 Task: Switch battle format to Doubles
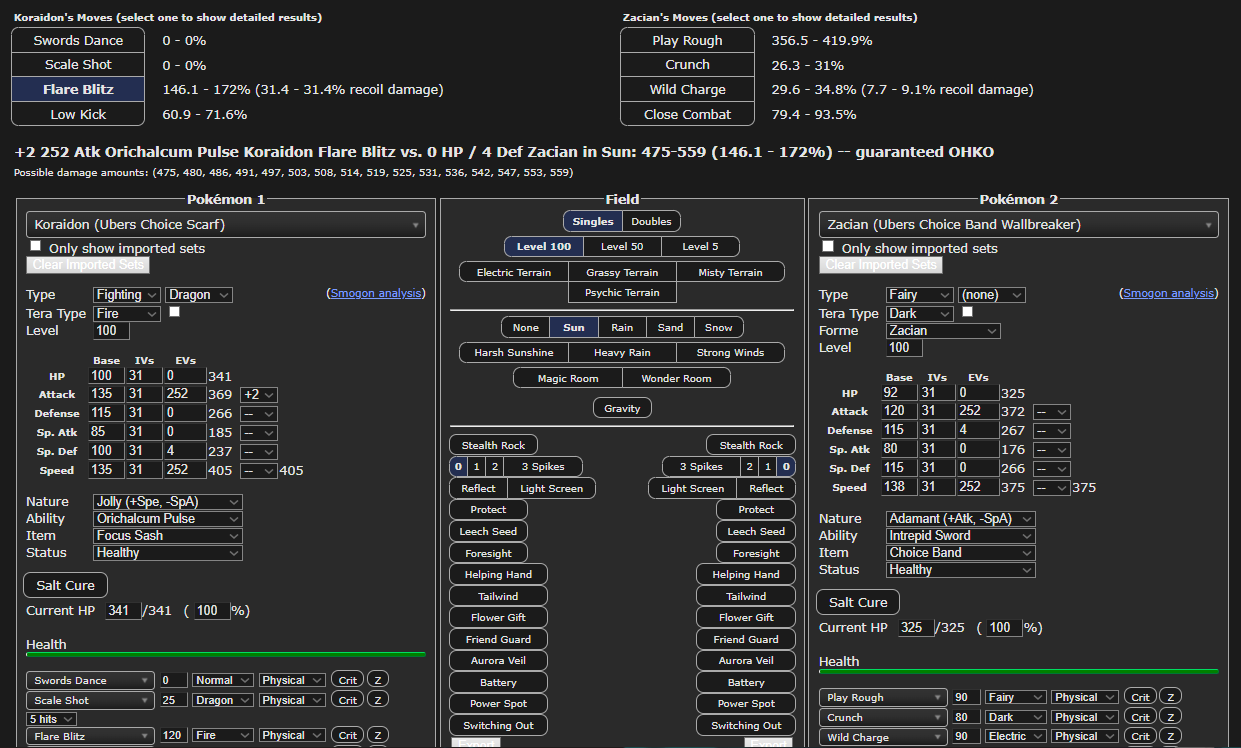pos(651,221)
